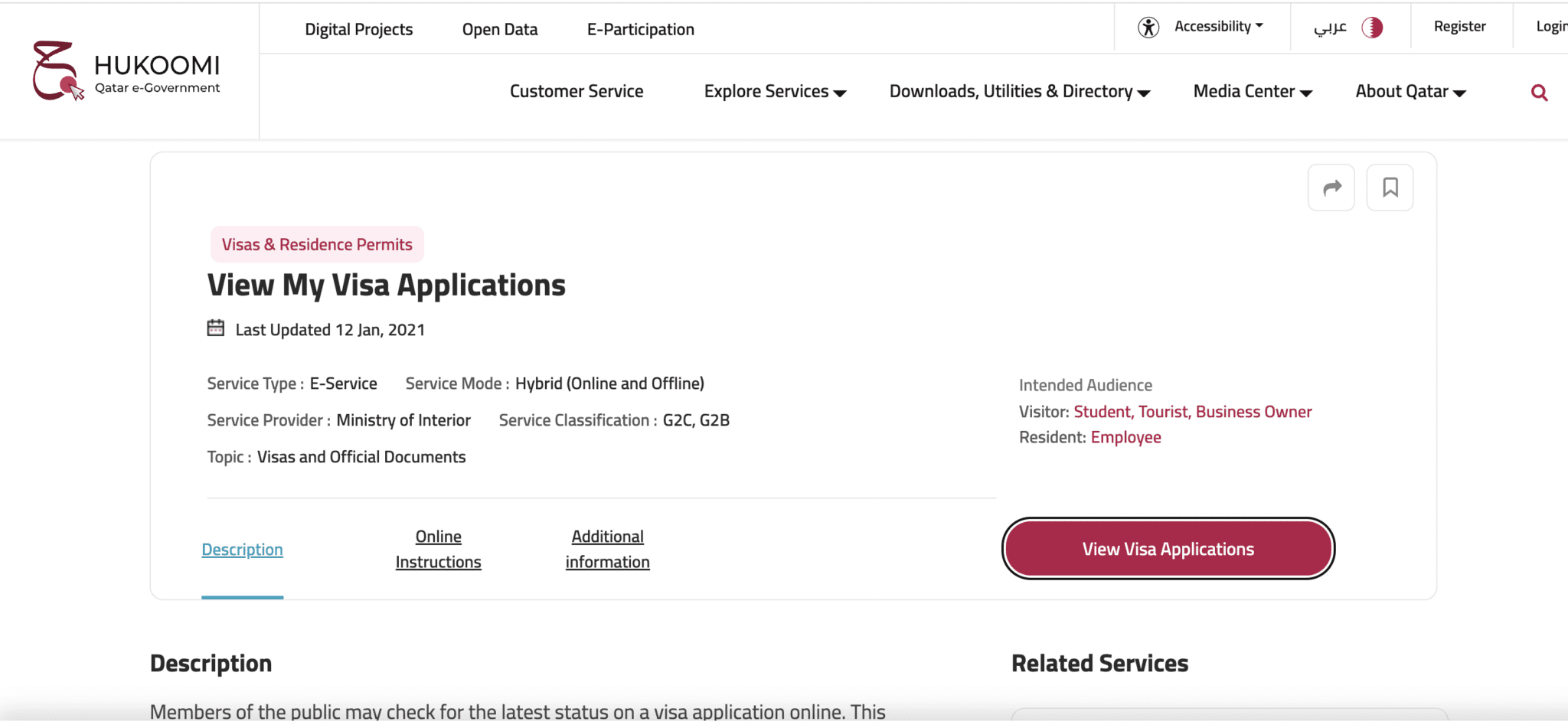Go to Customer Service

[x=577, y=91]
